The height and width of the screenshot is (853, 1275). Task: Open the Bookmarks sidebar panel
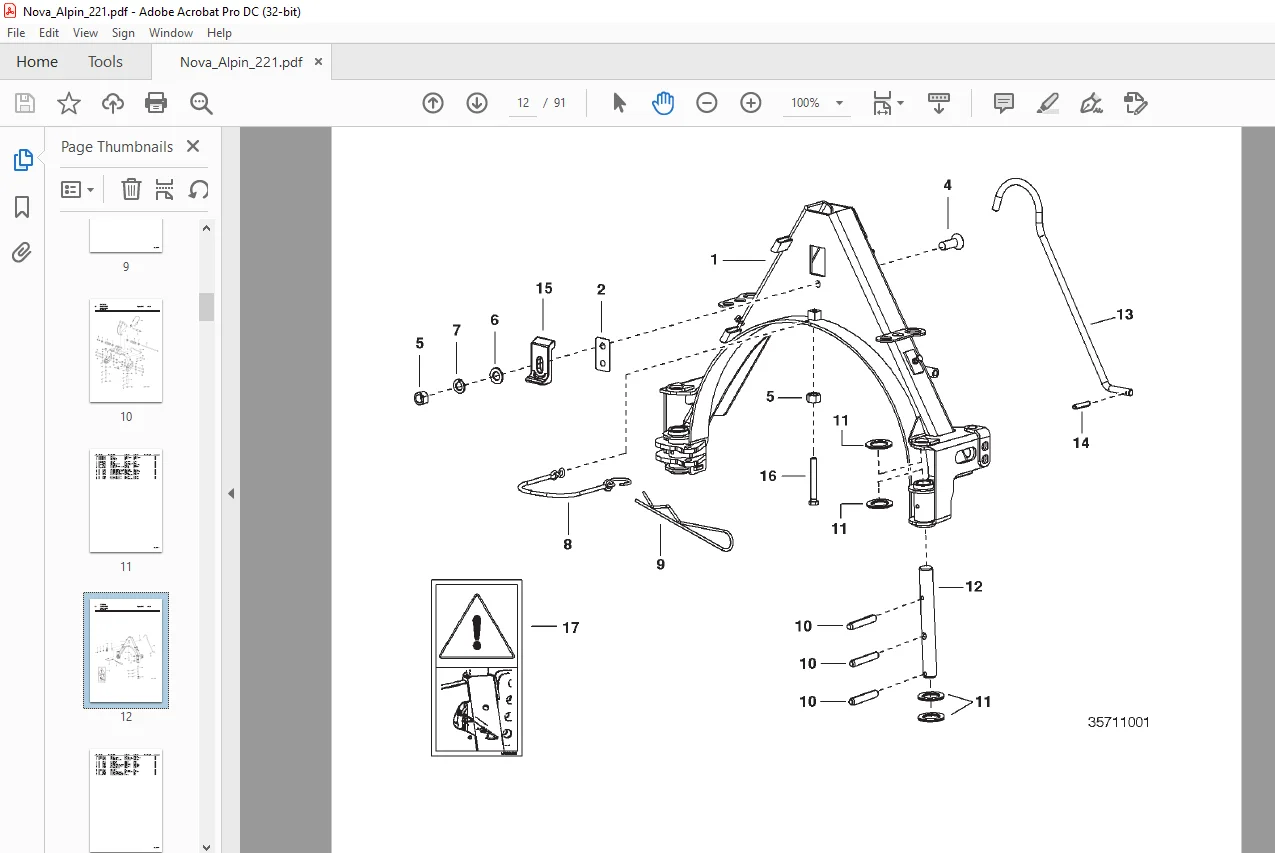pos(22,207)
